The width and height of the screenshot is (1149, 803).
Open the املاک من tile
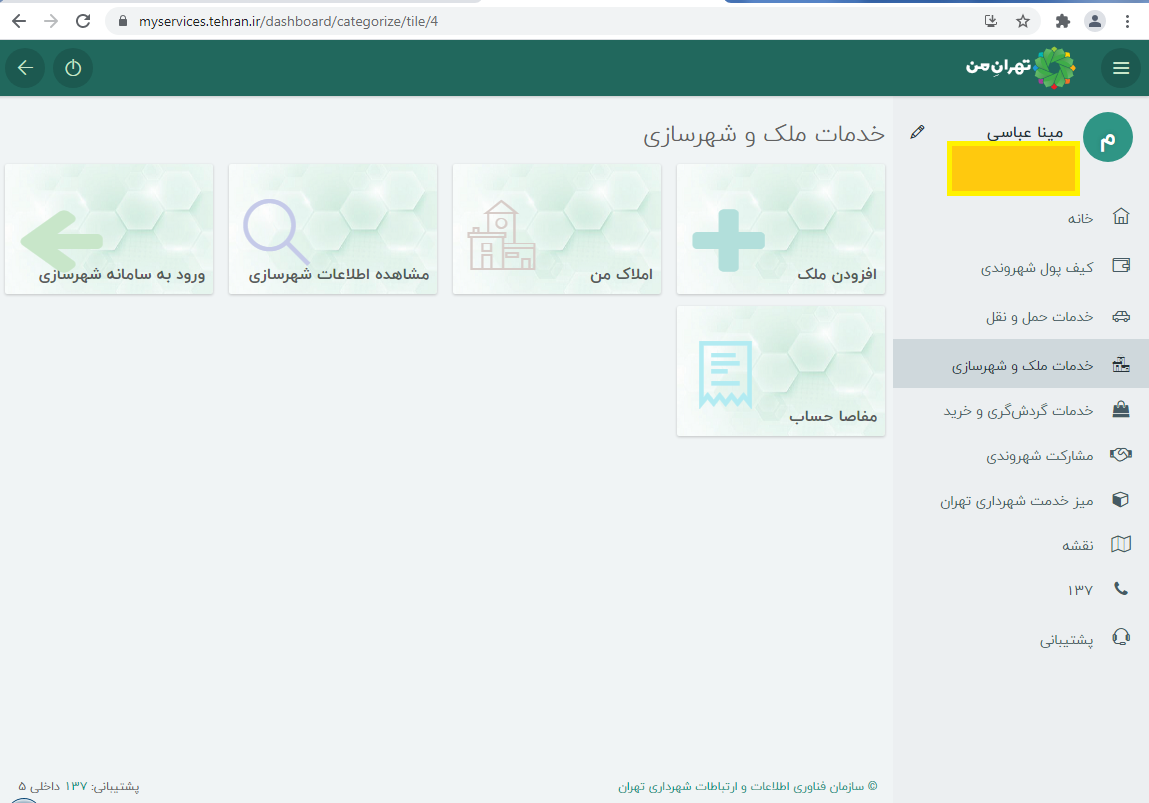coord(556,229)
